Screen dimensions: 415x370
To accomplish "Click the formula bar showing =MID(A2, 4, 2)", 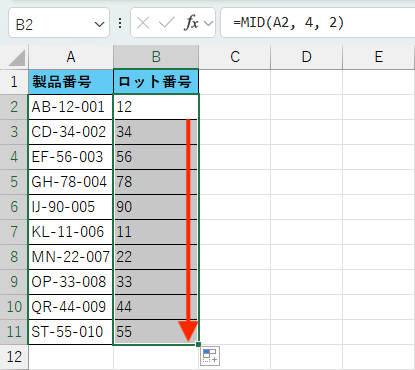I will [x=318, y=23].
